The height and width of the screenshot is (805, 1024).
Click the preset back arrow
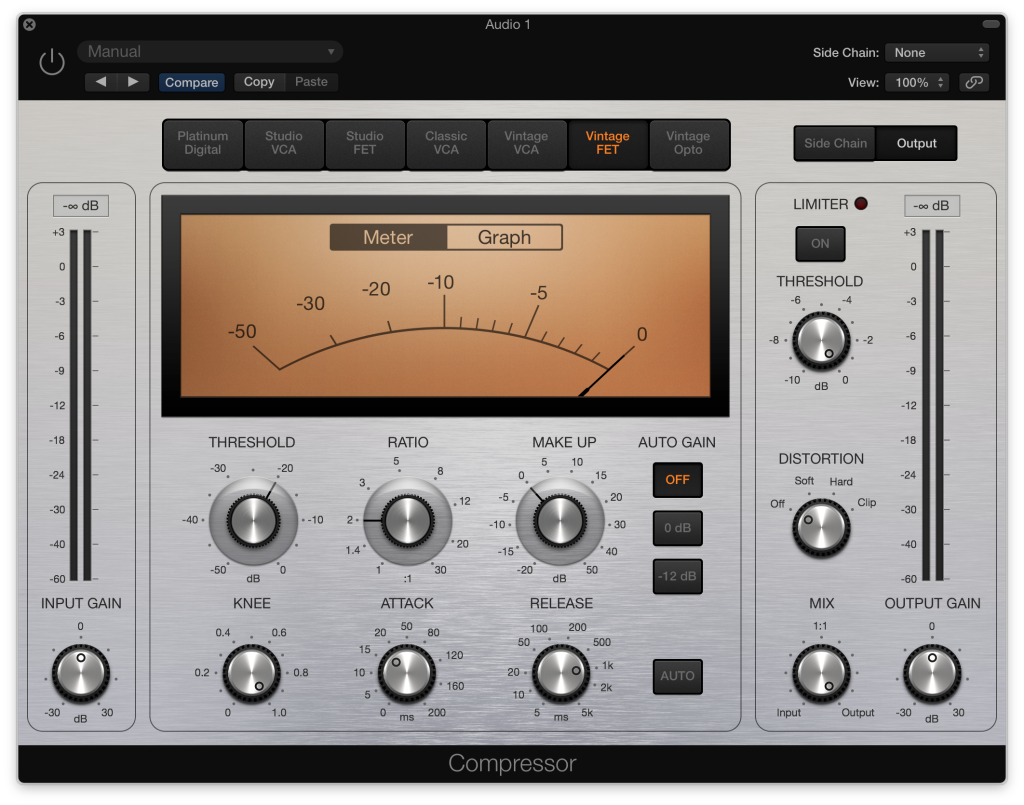click(x=100, y=82)
